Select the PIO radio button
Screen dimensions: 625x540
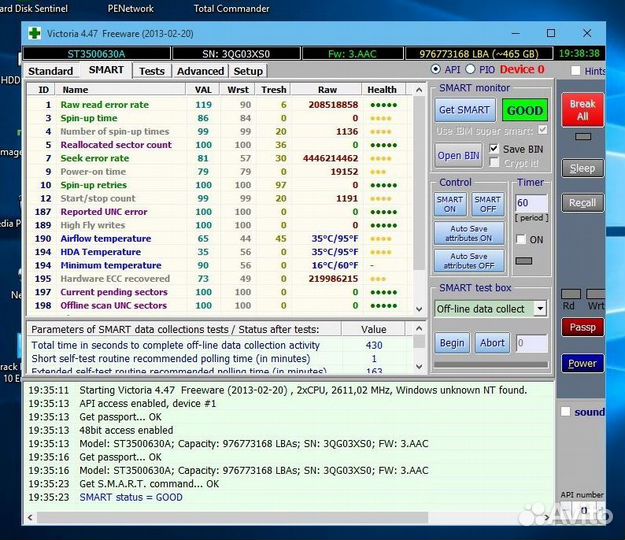pos(472,70)
